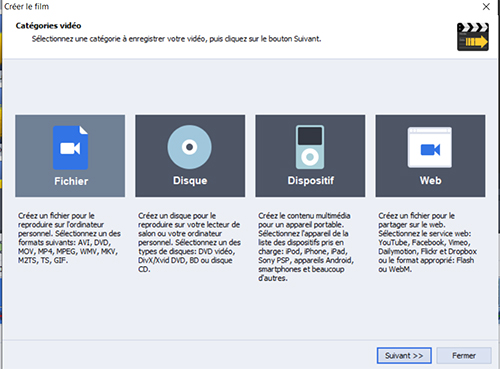Viewport: 500px width, 369px height.
Task: Click the Catégories vidéo heading
Action: 48,26
